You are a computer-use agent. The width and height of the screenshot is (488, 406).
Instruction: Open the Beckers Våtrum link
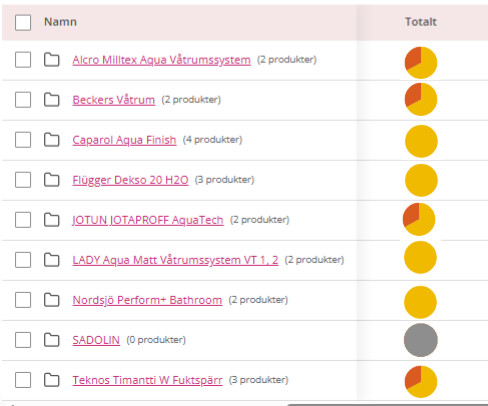114,100
